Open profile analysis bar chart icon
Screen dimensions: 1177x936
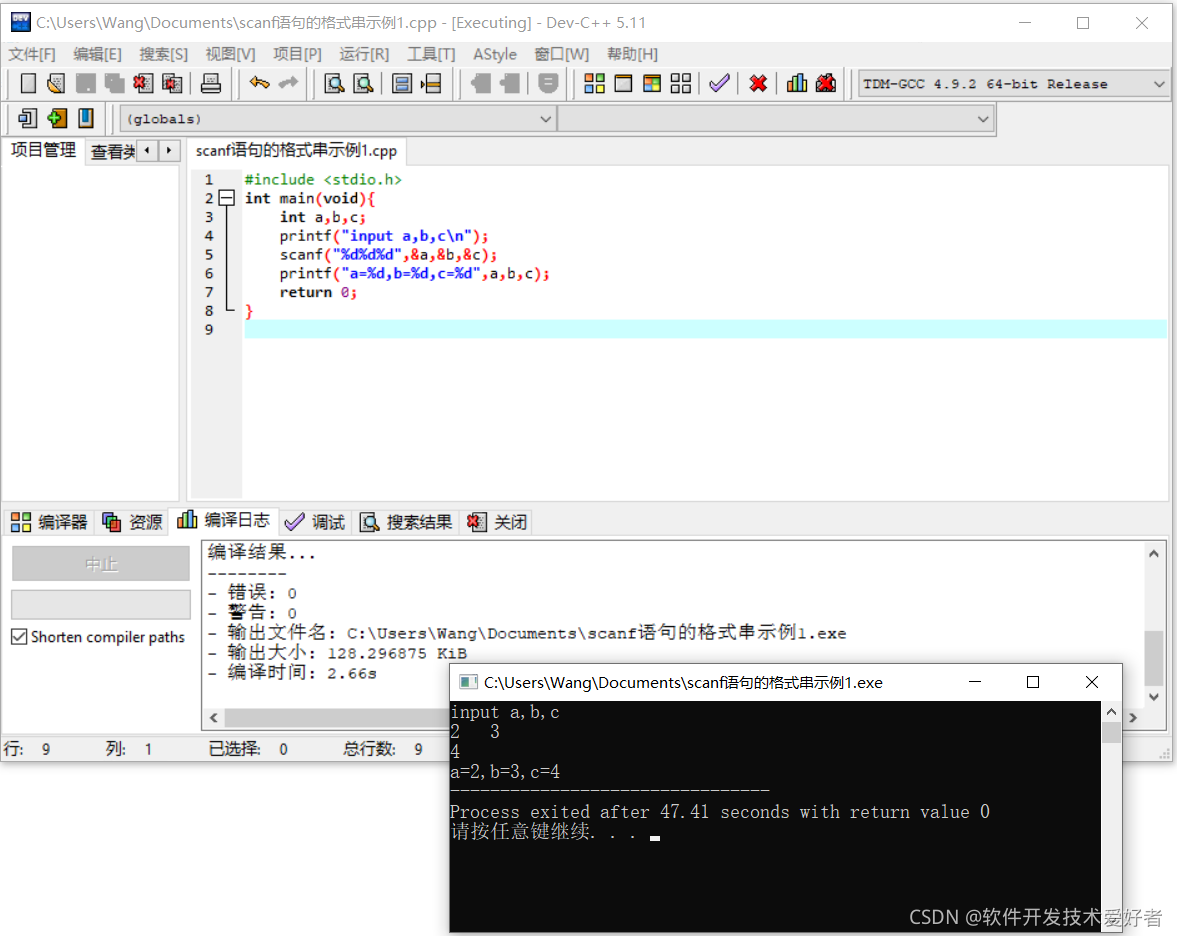[x=796, y=83]
